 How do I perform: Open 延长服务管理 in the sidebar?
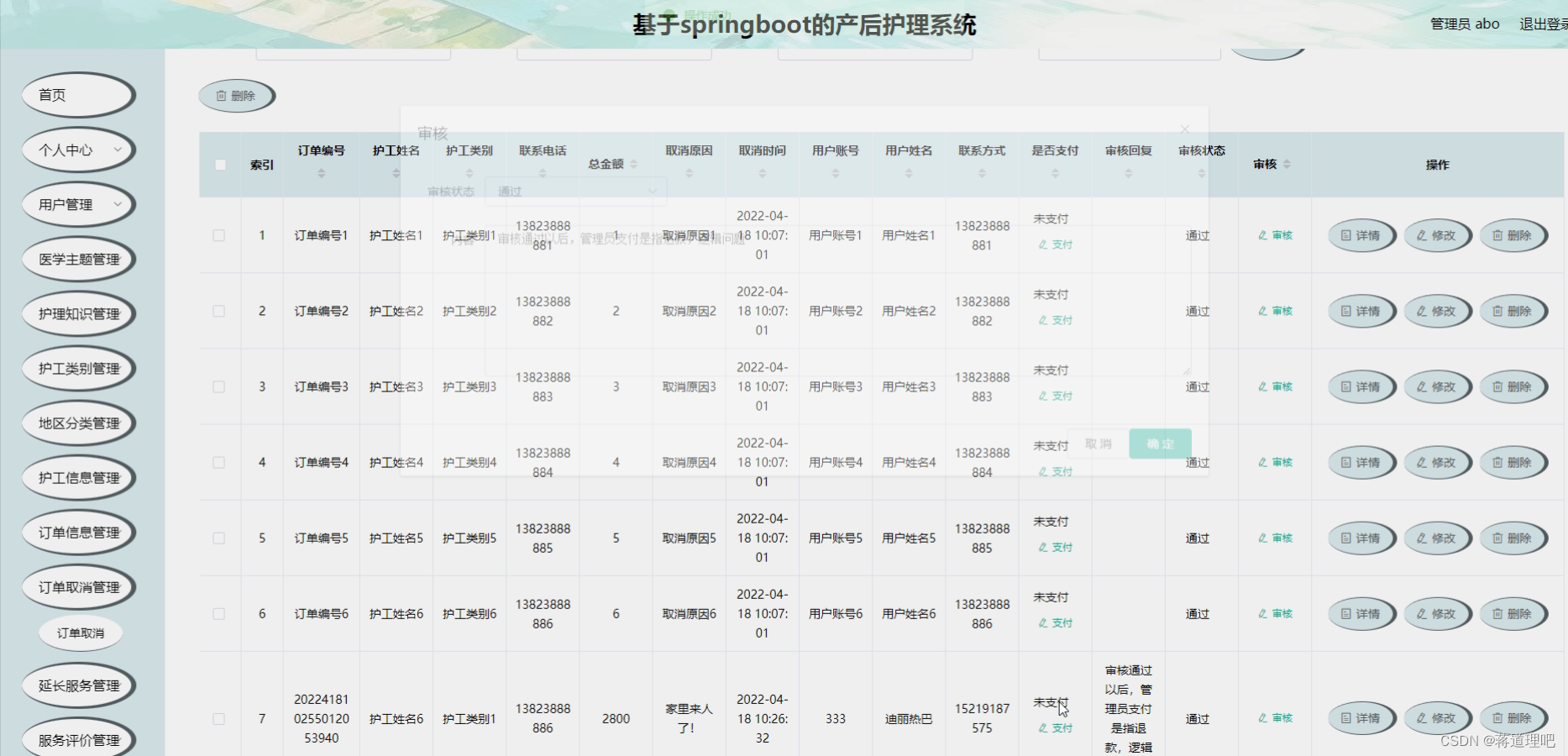point(78,685)
